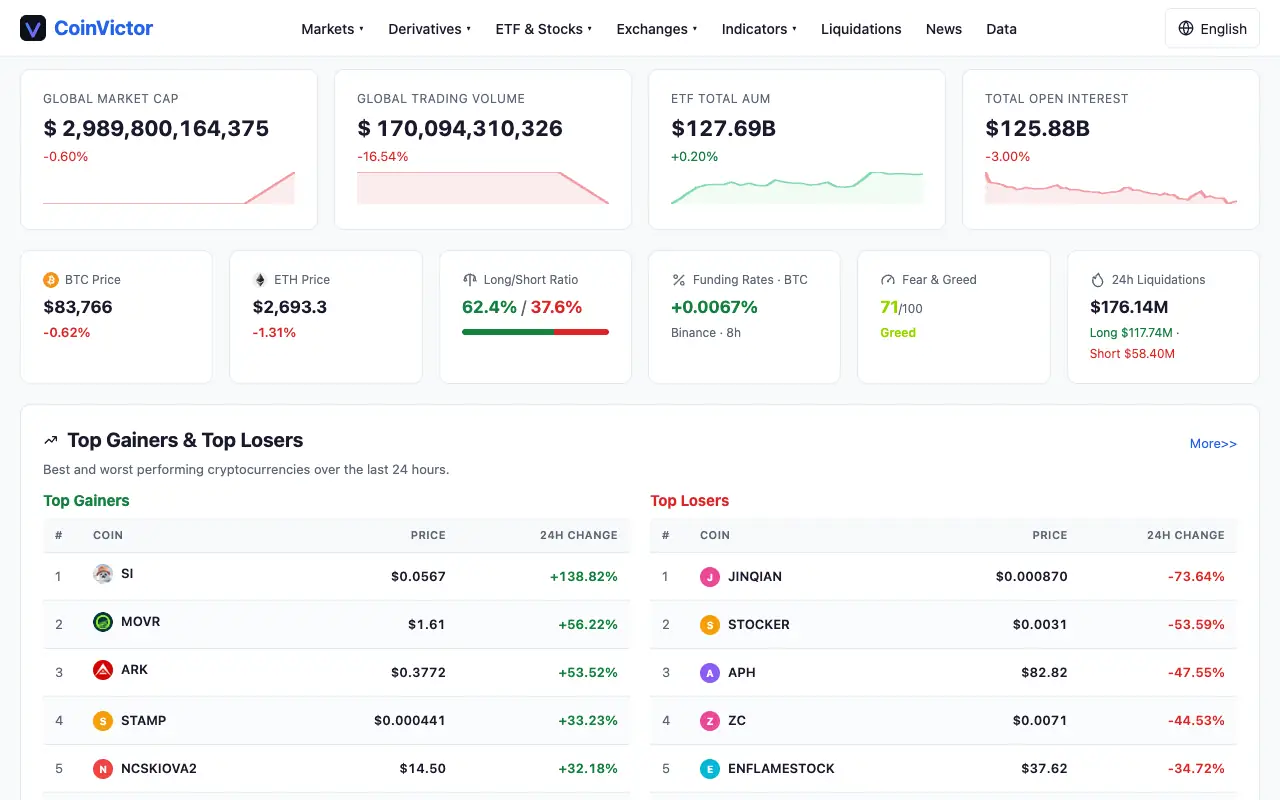Image resolution: width=1280 pixels, height=800 pixels.
Task: Click the Greed sentiment label
Action: [898, 333]
